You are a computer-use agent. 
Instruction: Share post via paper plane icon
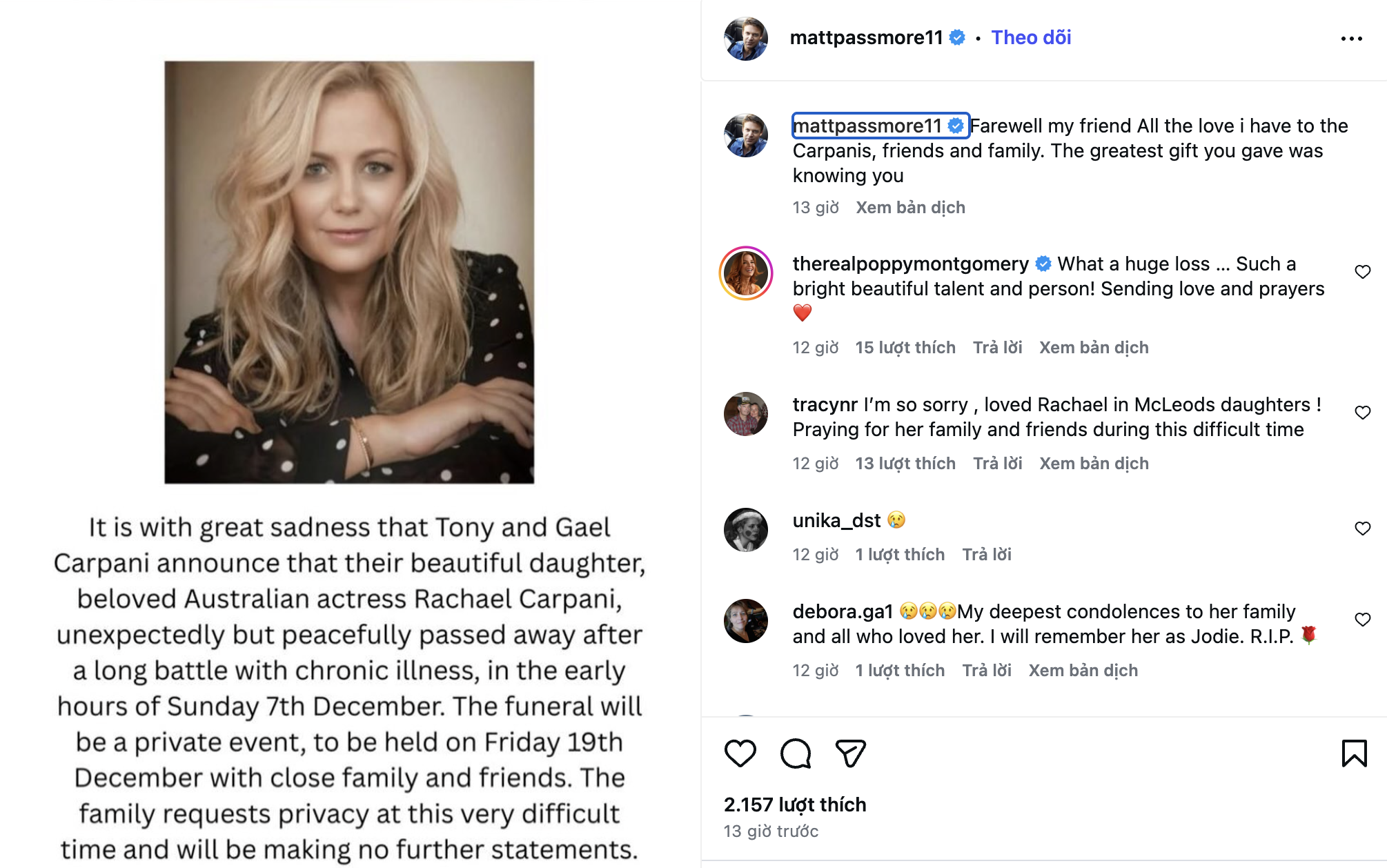850,753
